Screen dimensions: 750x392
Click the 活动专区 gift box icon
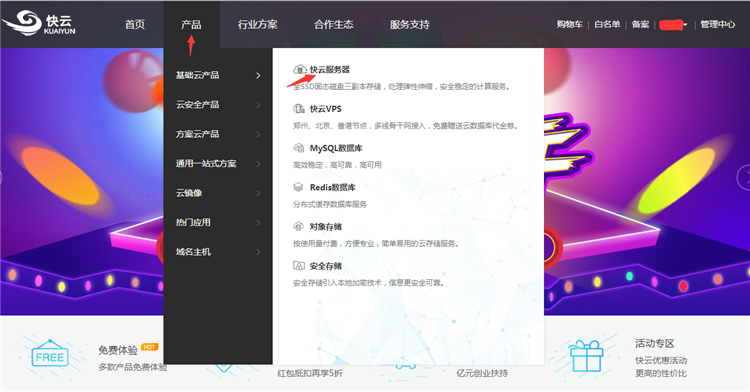point(586,356)
